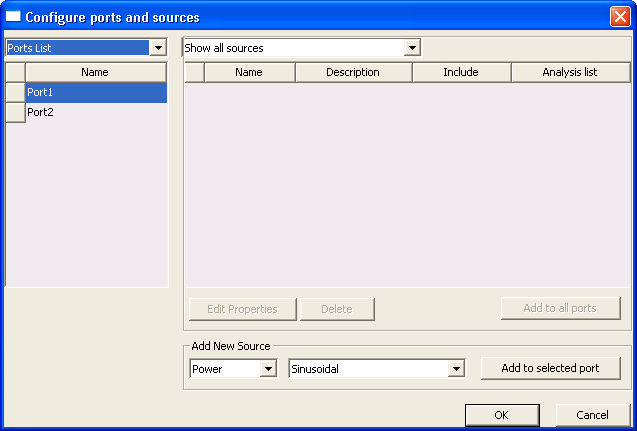Close the Configure ports and sources window
Screen dimensions: 637x431
tap(619, 17)
